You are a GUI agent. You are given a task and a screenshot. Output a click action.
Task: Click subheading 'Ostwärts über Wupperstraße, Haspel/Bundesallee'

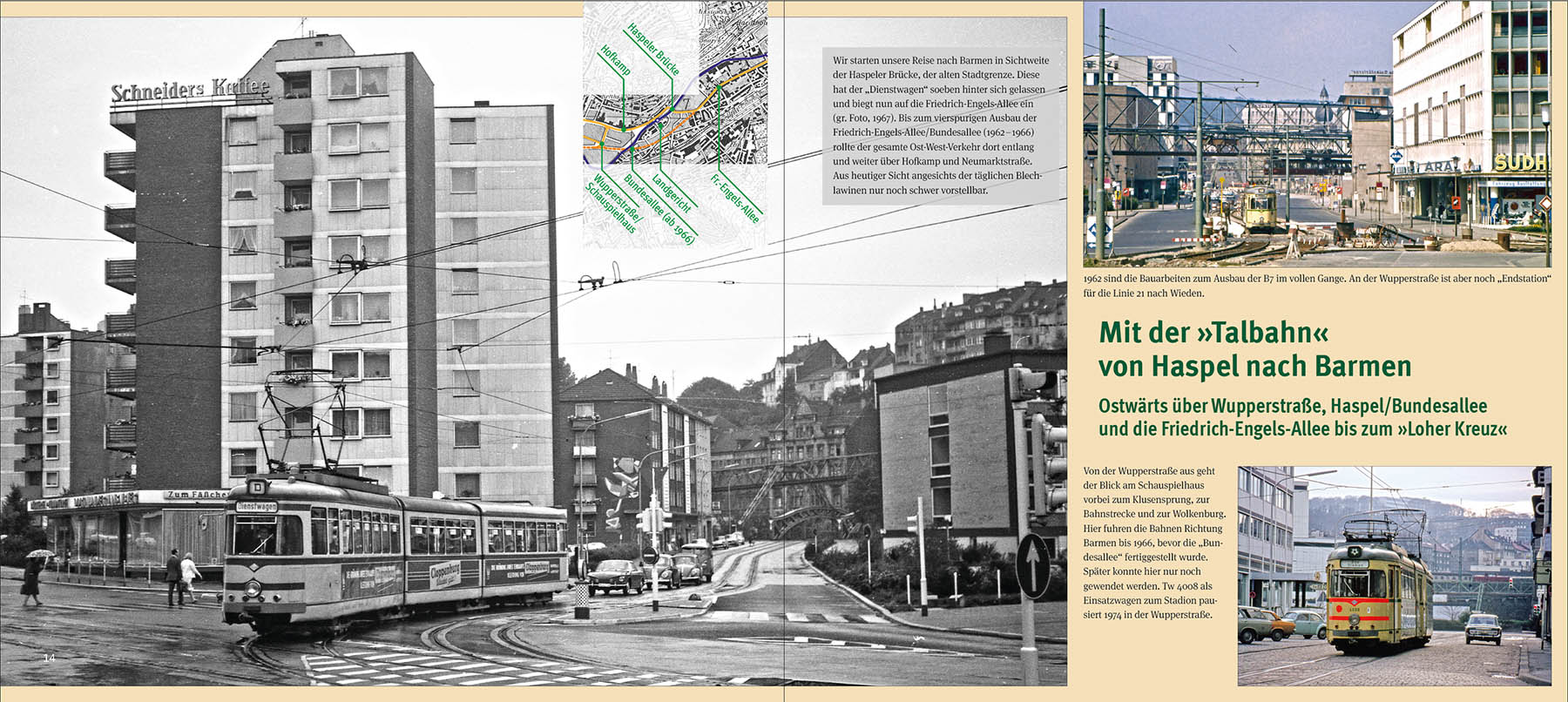click(x=1293, y=406)
